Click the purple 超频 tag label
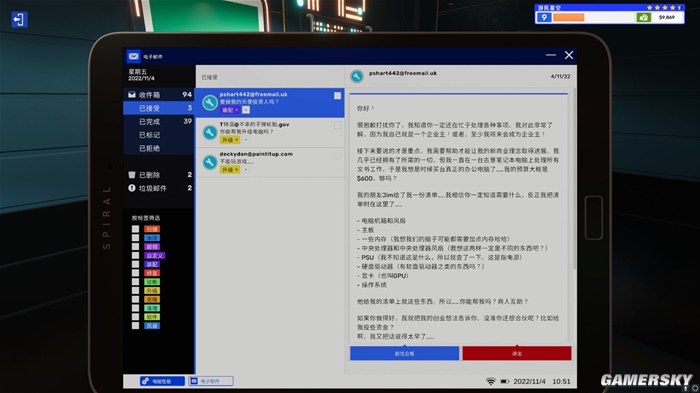Screen dimensions: 700x393 pyautogui.click(x=152, y=247)
